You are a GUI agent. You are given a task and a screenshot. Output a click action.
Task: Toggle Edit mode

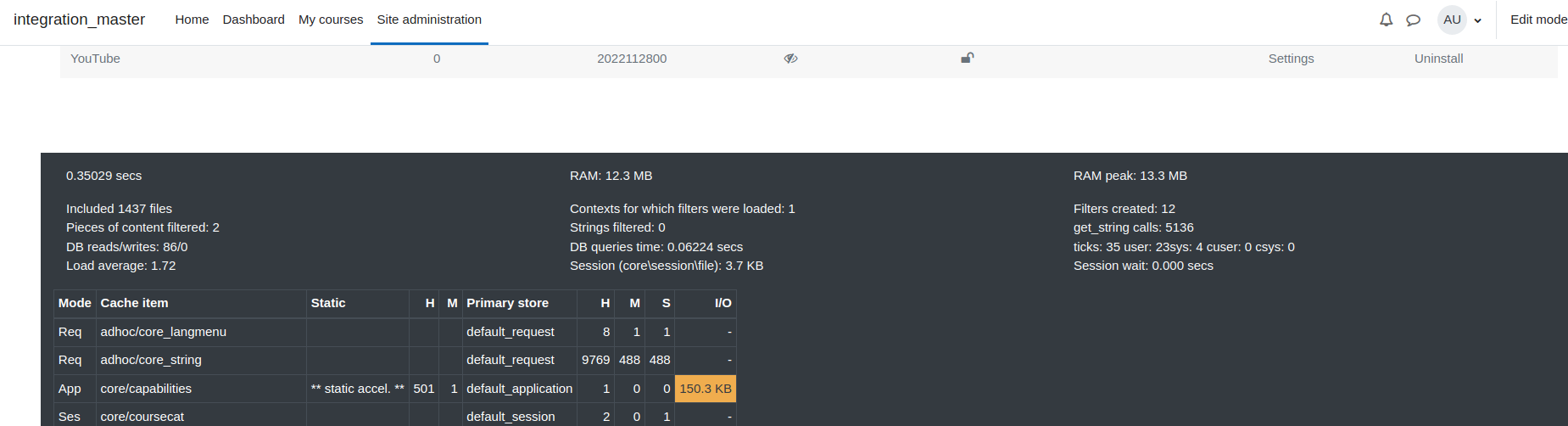tap(1538, 20)
